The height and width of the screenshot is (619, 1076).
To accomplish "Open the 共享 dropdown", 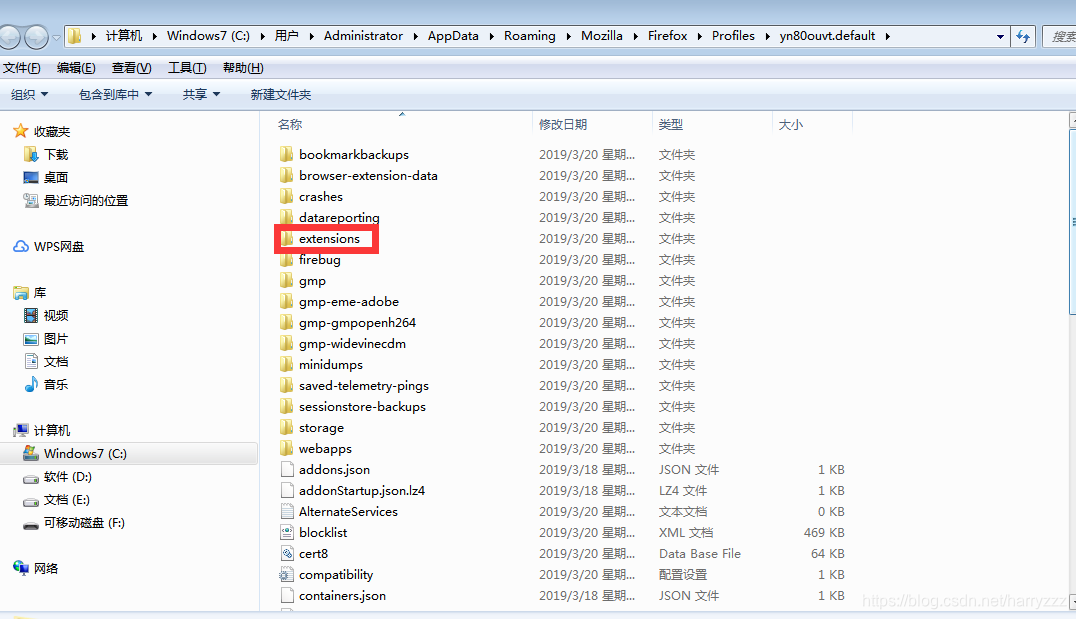I will coord(201,94).
